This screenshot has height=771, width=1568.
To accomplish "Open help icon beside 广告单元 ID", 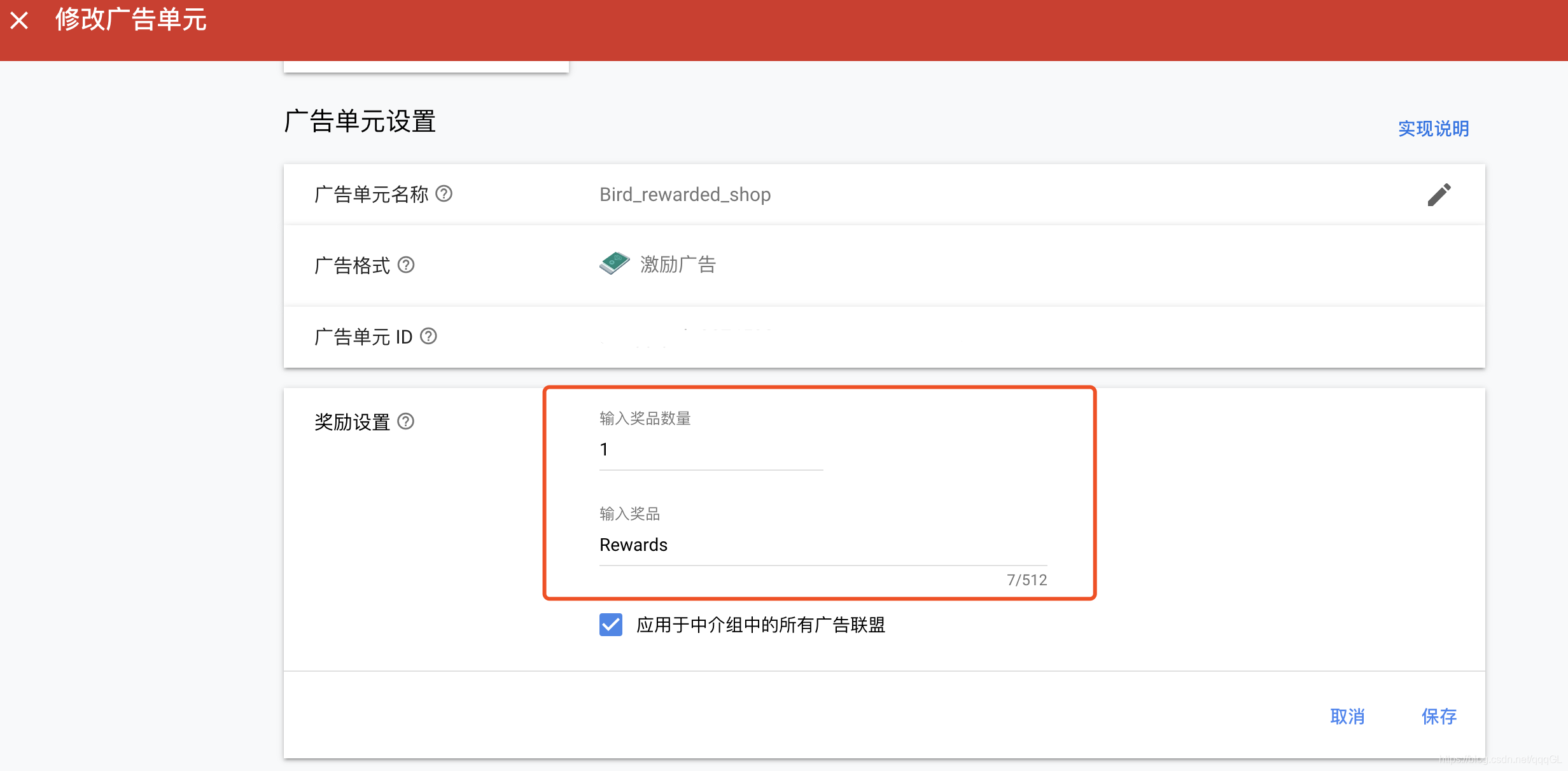I will 429,336.
